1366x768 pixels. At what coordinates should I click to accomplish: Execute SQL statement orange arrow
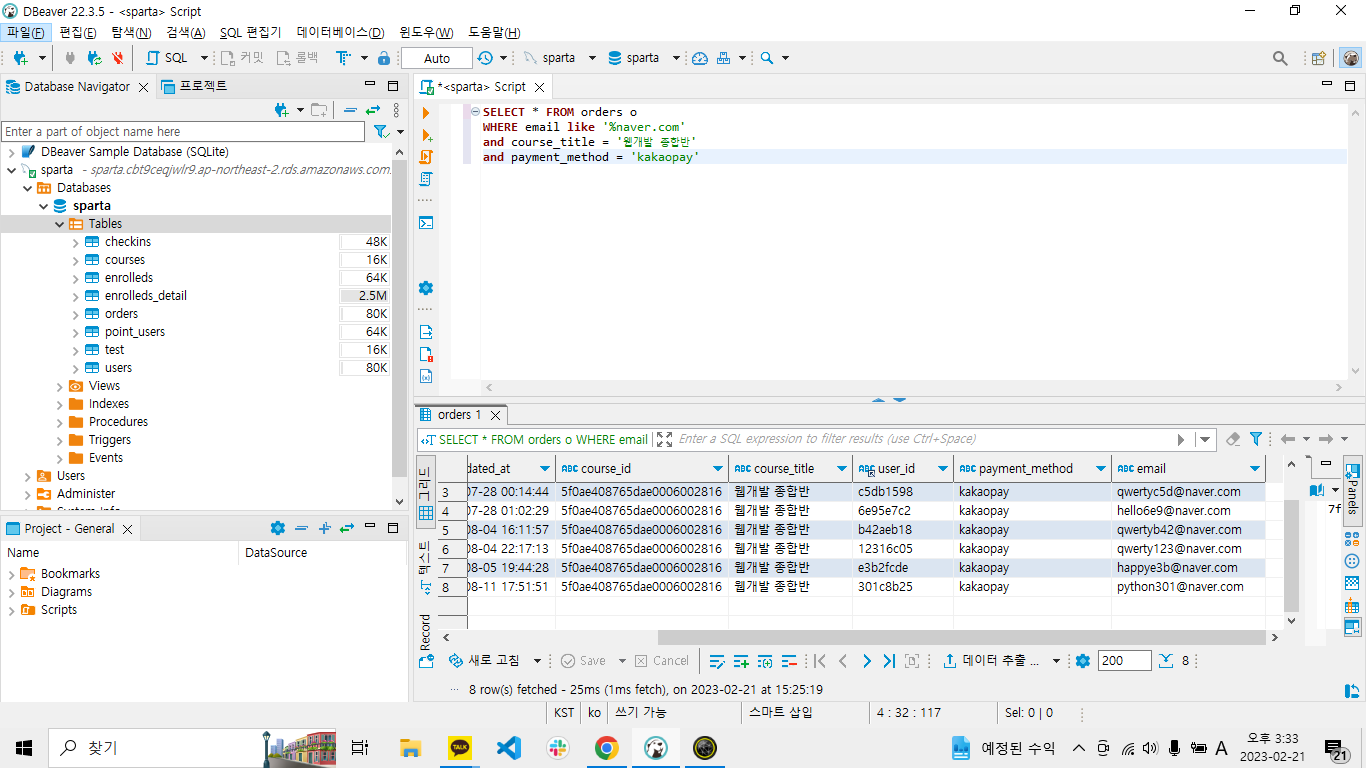tap(426, 113)
